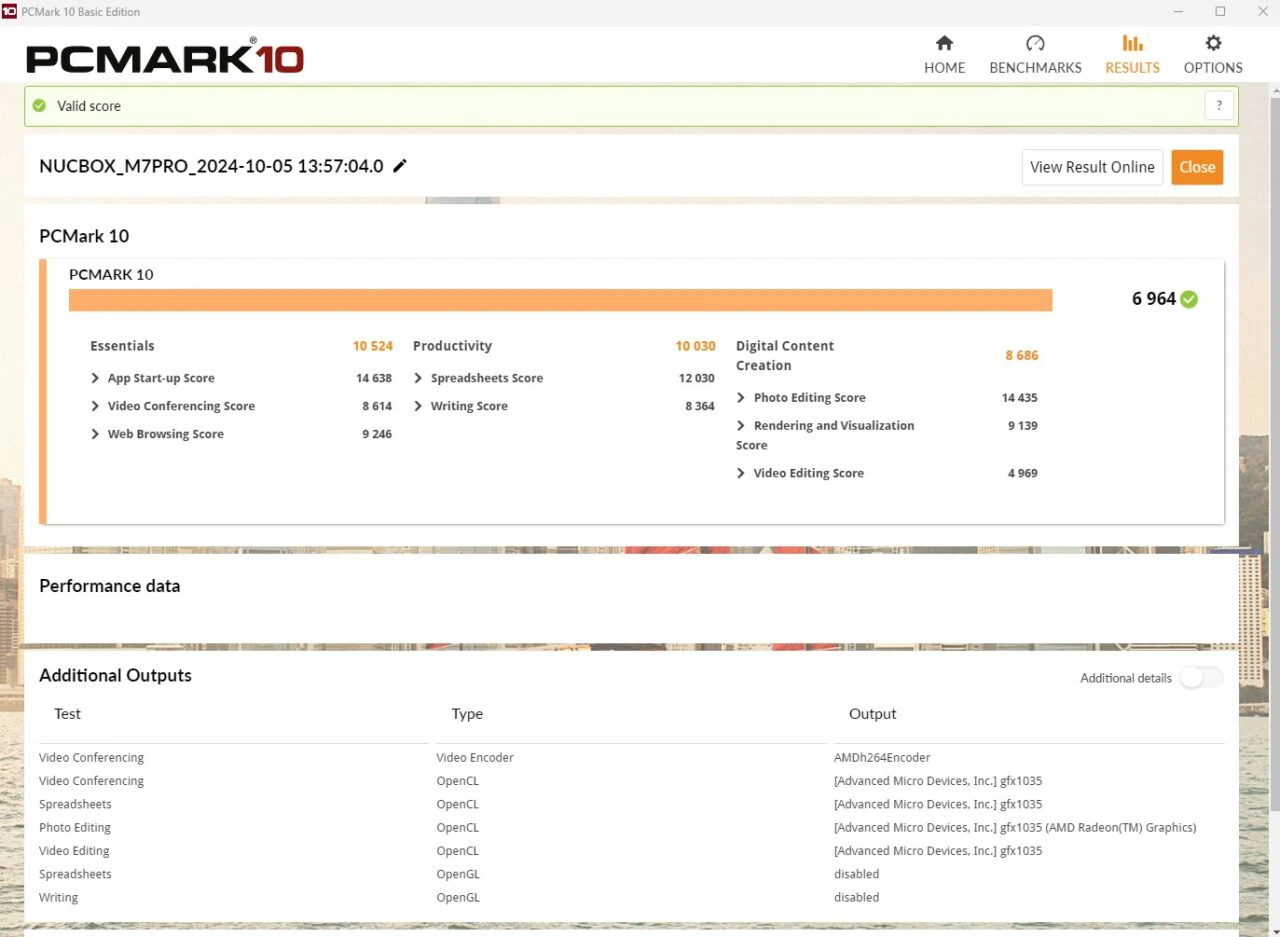Expand Spreadsheets Score breakdown
The width and height of the screenshot is (1280, 937).
tap(419, 378)
